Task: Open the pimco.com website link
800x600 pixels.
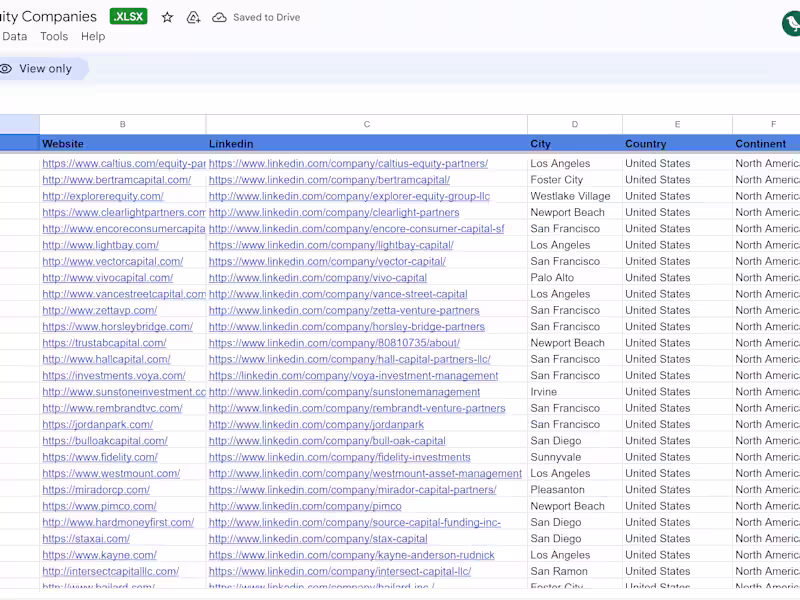Action: click(99, 506)
